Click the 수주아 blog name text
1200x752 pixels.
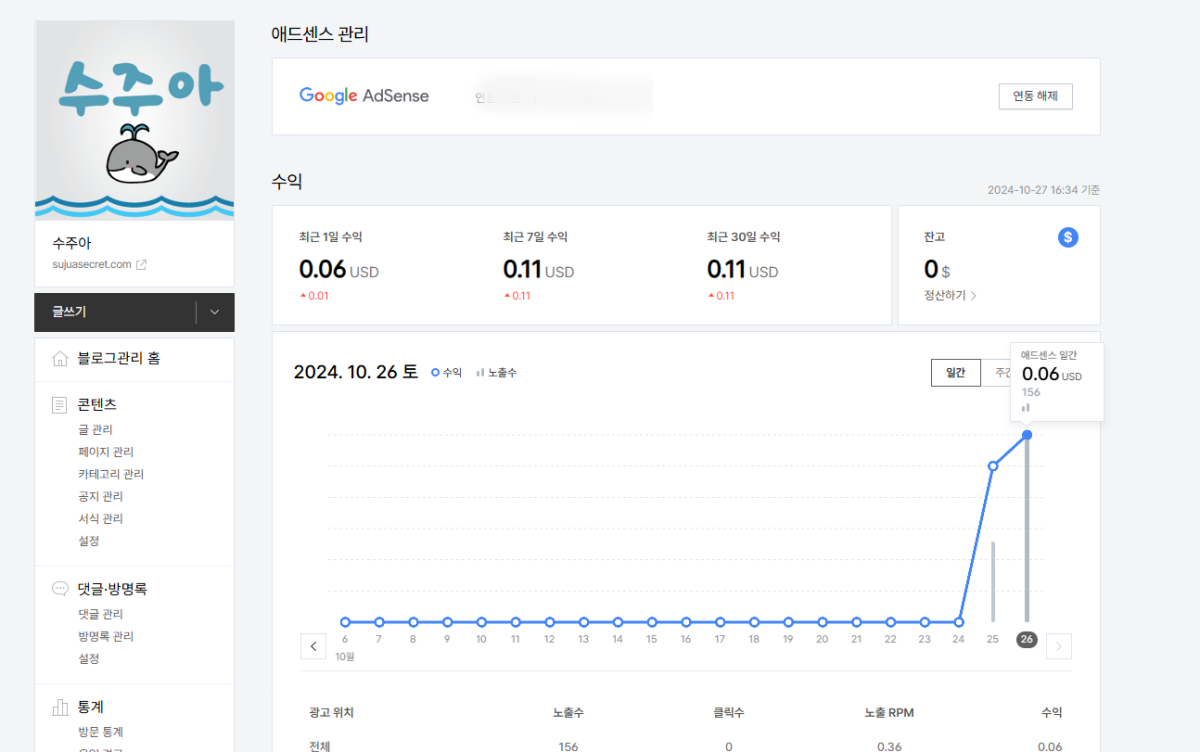[x=72, y=243]
